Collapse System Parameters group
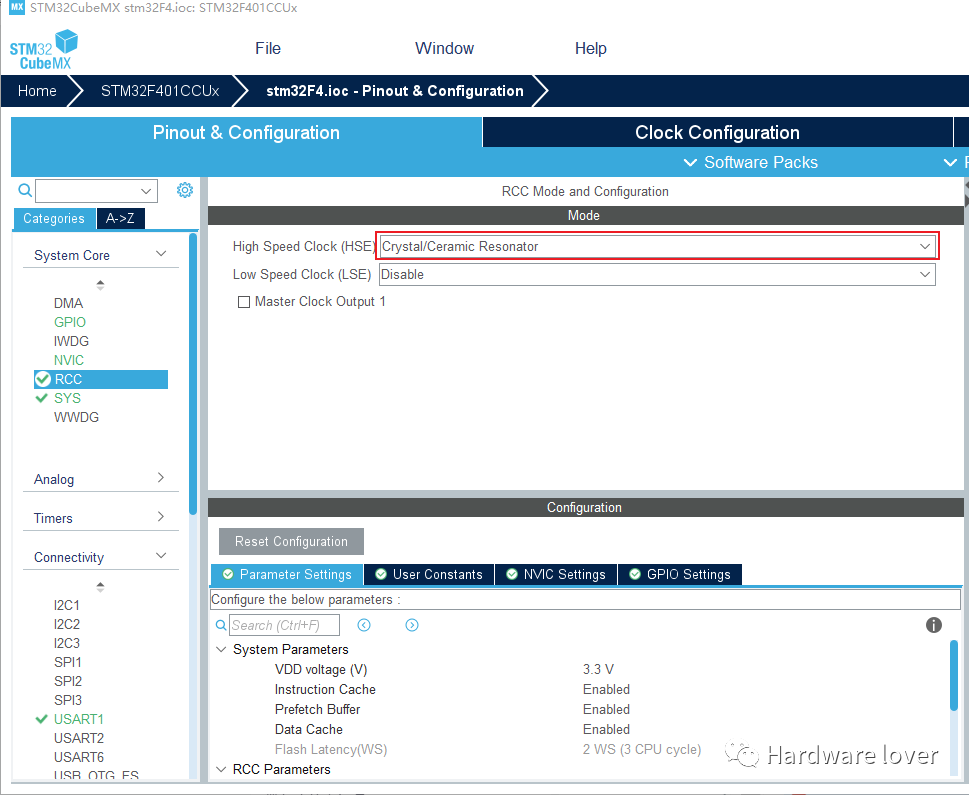The height and width of the screenshot is (795, 969). [221, 650]
